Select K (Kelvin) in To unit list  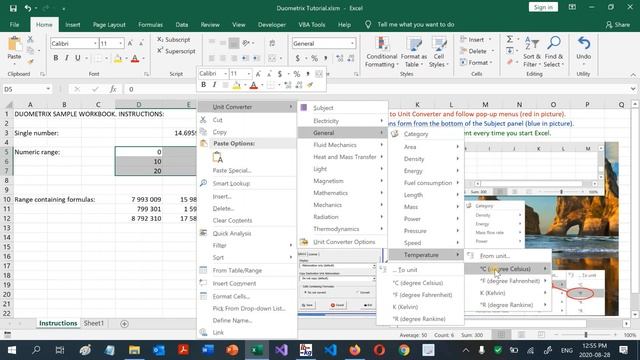click(420, 307)
